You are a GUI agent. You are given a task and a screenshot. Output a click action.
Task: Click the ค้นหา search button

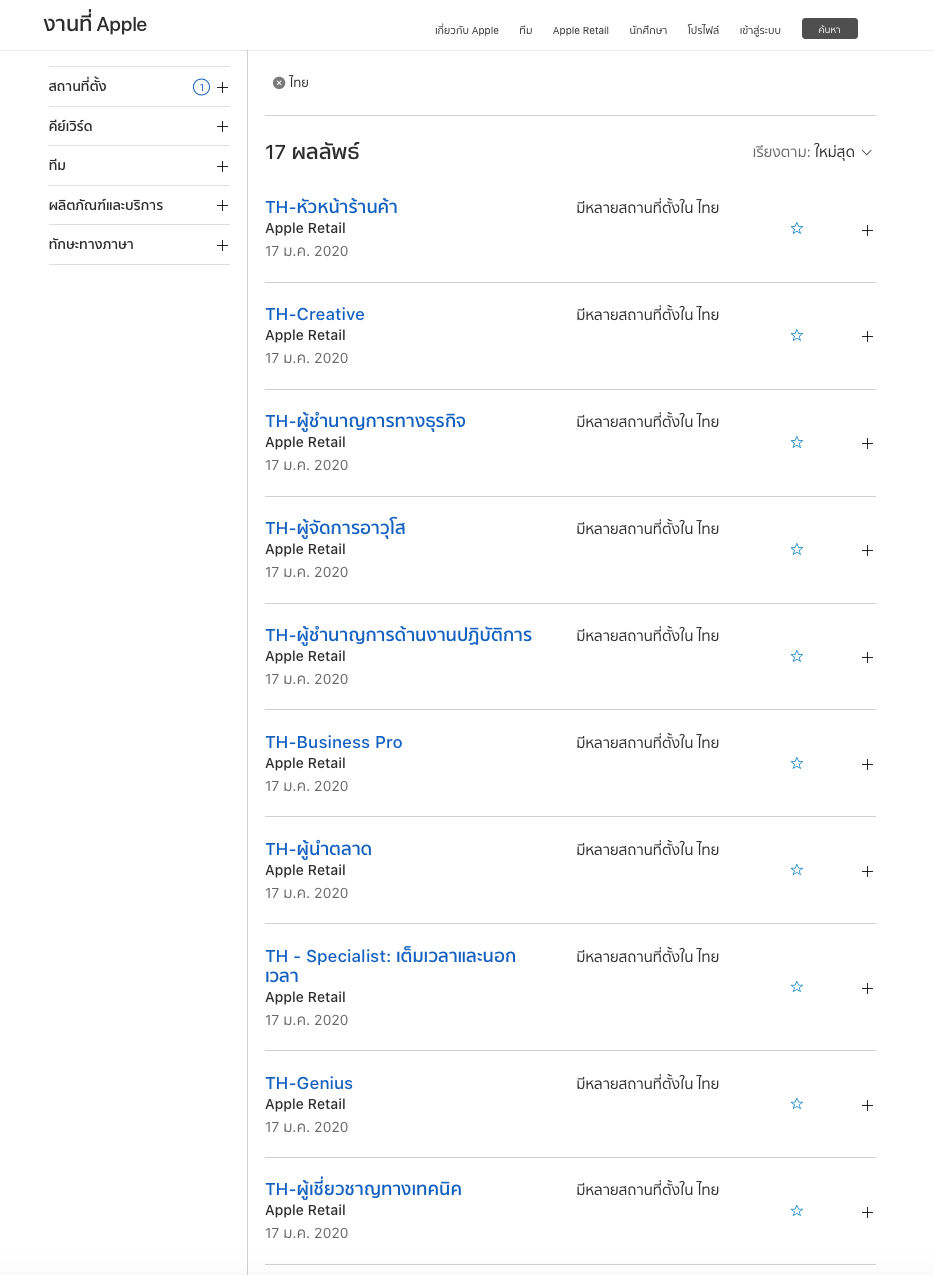pyautogui.click(x=828, y=28)
